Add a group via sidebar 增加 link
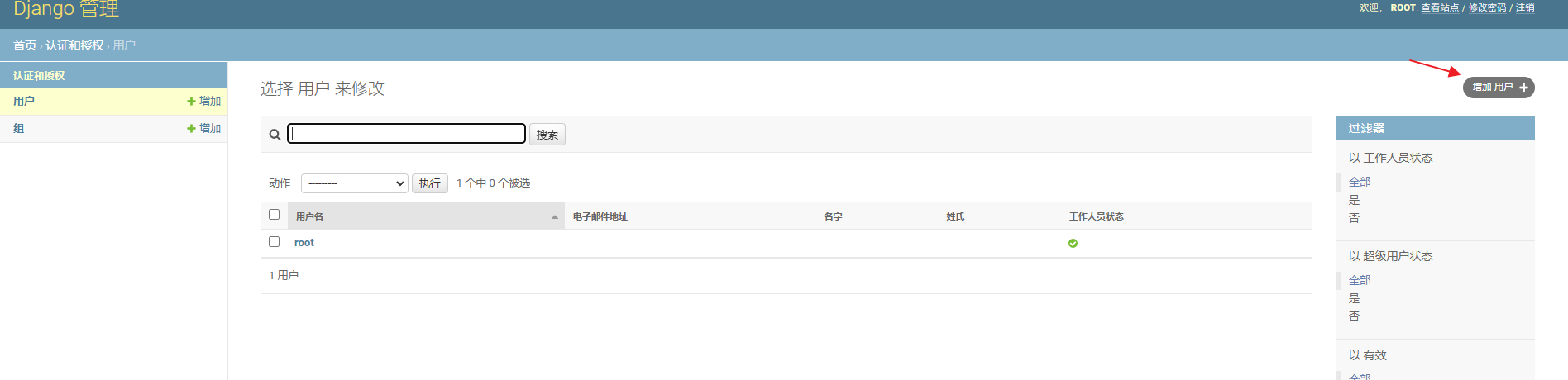 coord(203,128)
